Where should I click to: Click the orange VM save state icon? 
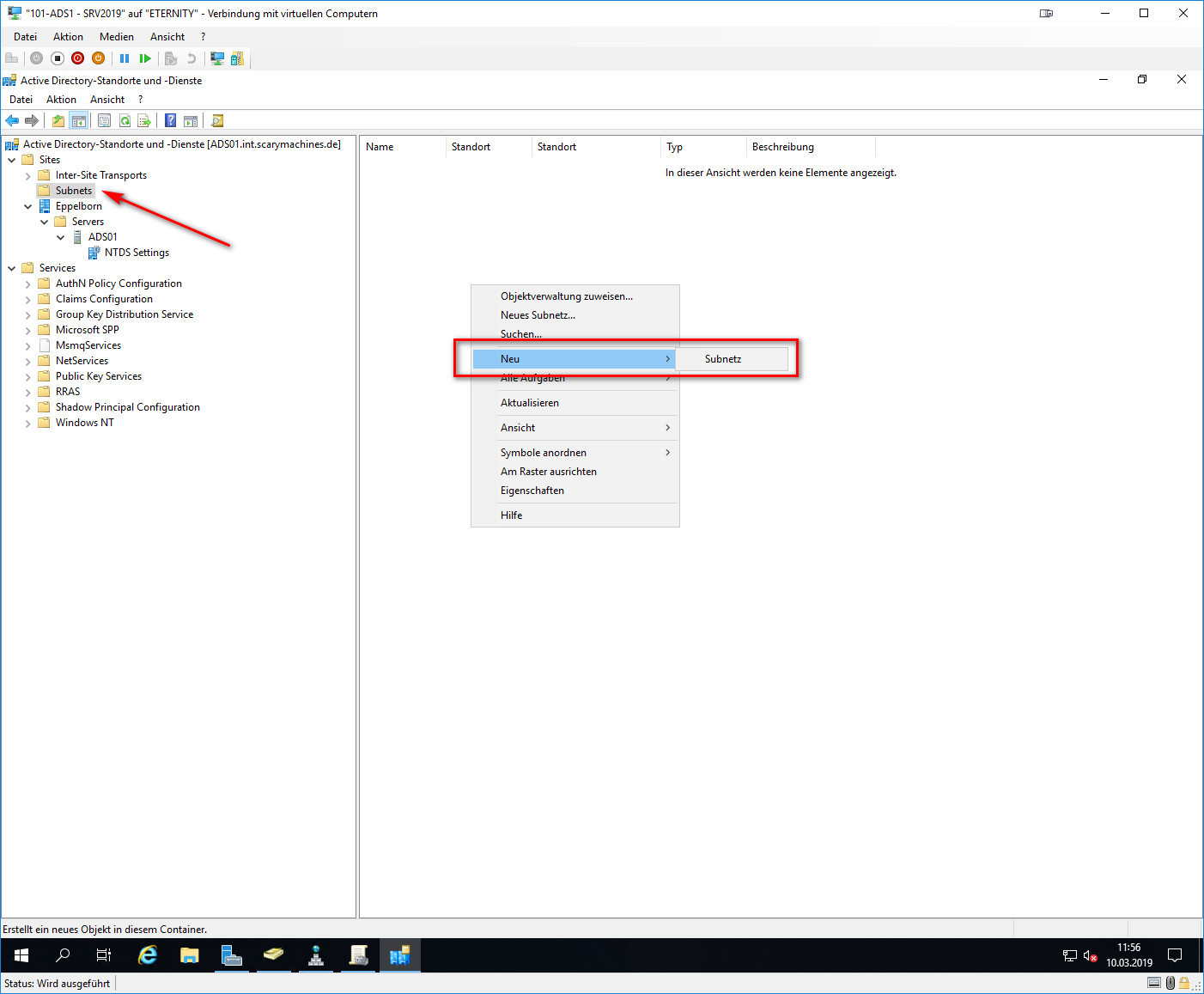click(x=98, y=58)
